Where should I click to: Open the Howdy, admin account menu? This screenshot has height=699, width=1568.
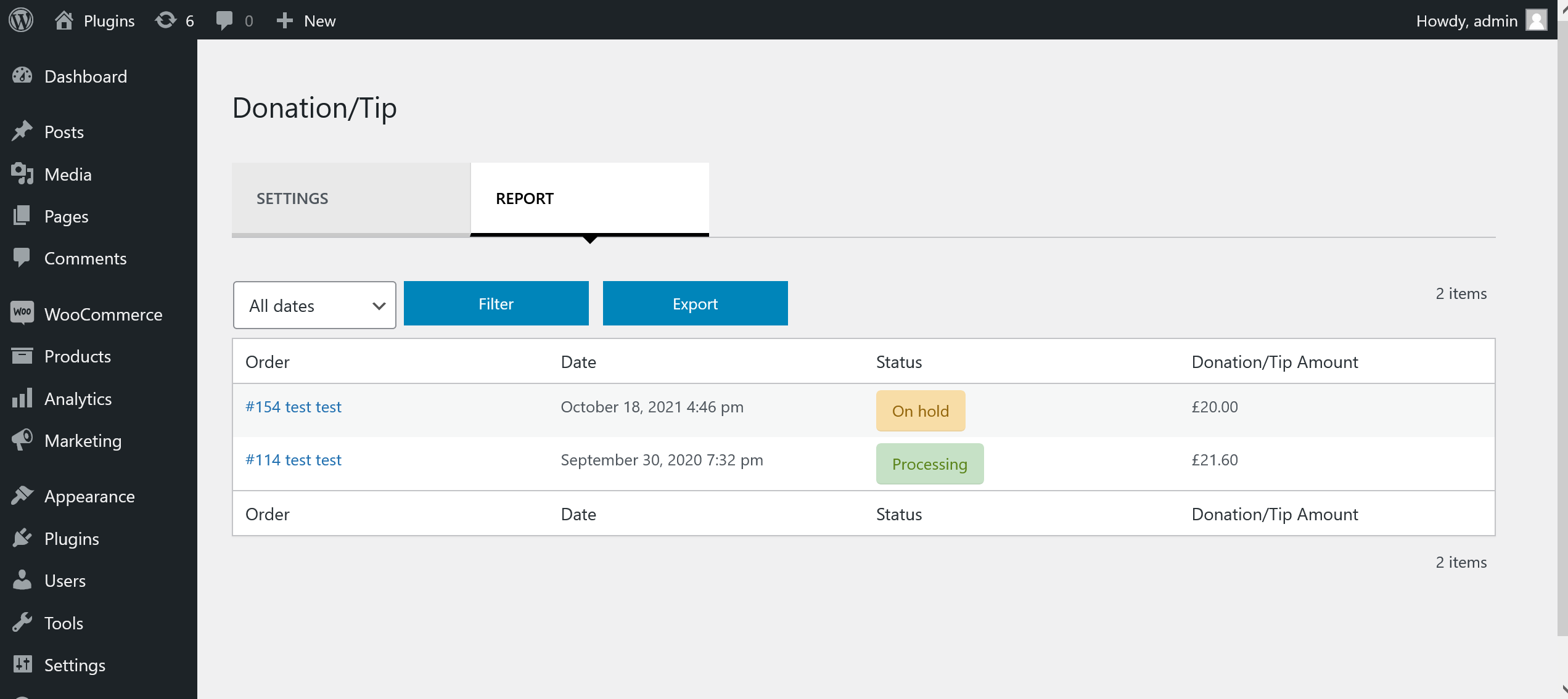pos(1466,20)
